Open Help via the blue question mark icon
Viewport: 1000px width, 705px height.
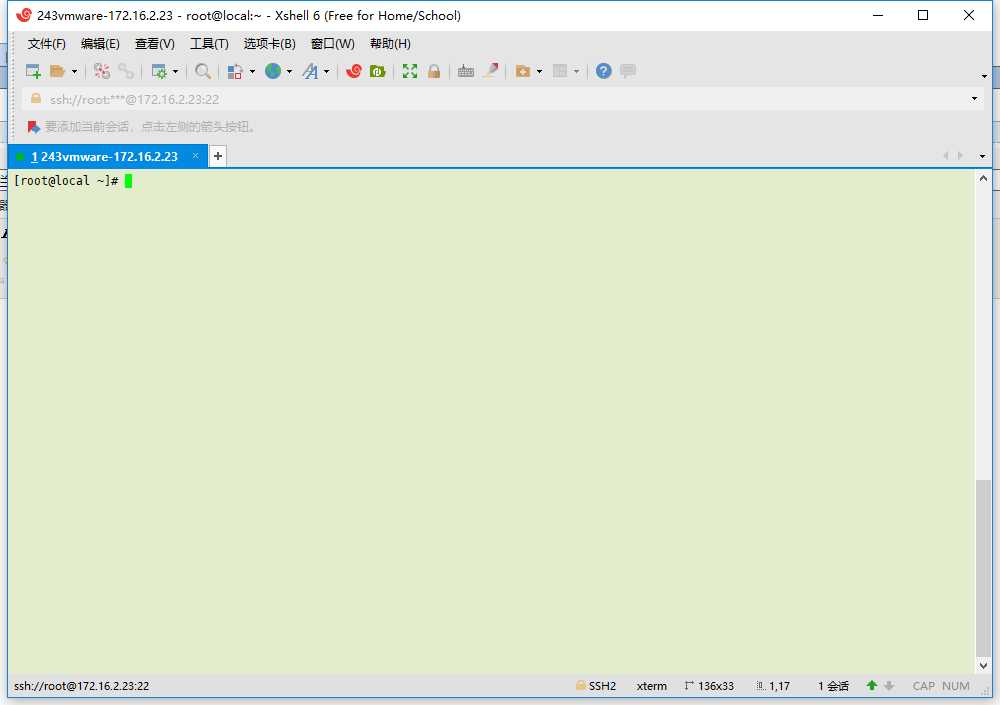(x=603, y=71)
